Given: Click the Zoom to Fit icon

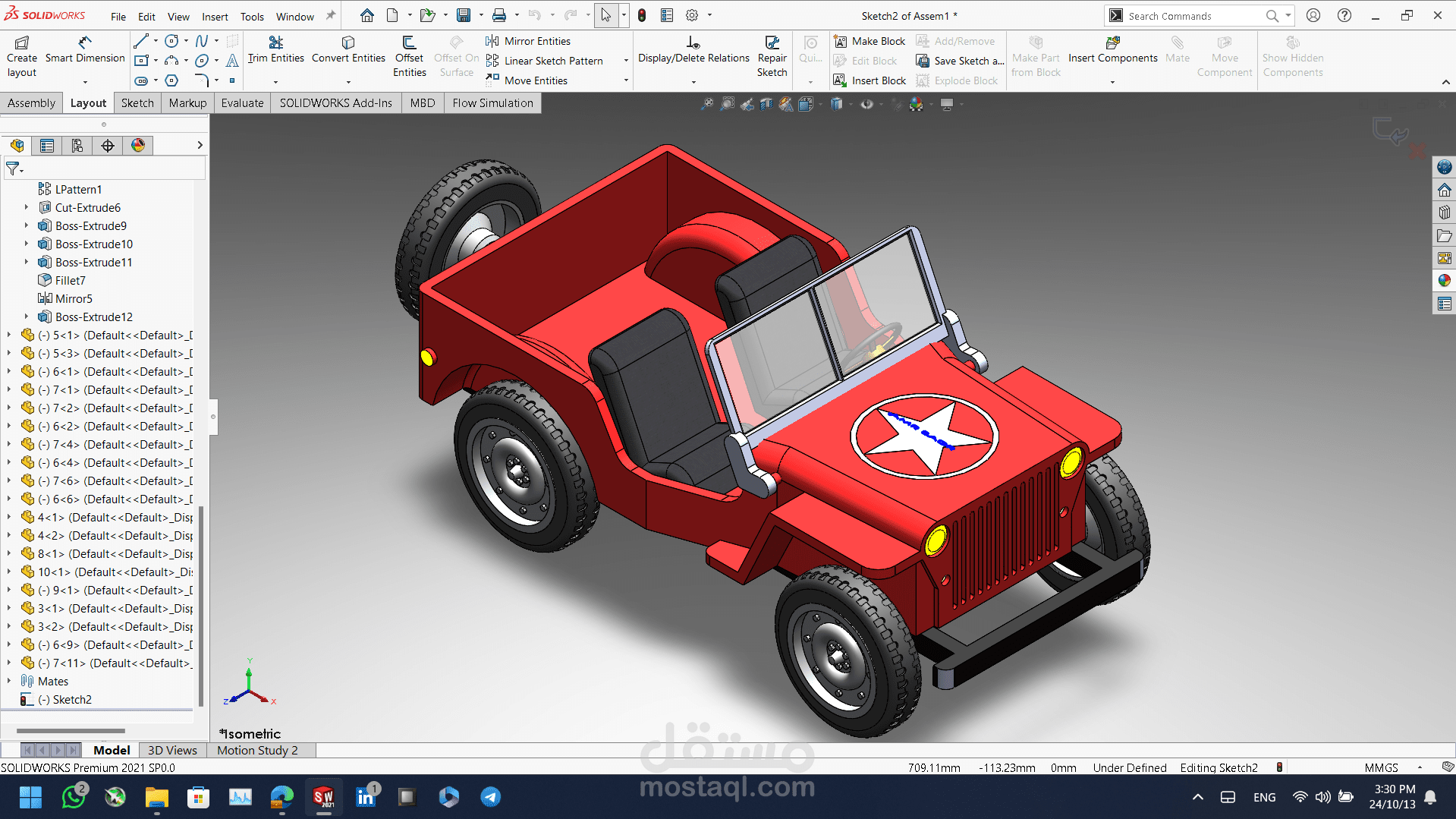Looking at the screenshot, I should 706,104.
